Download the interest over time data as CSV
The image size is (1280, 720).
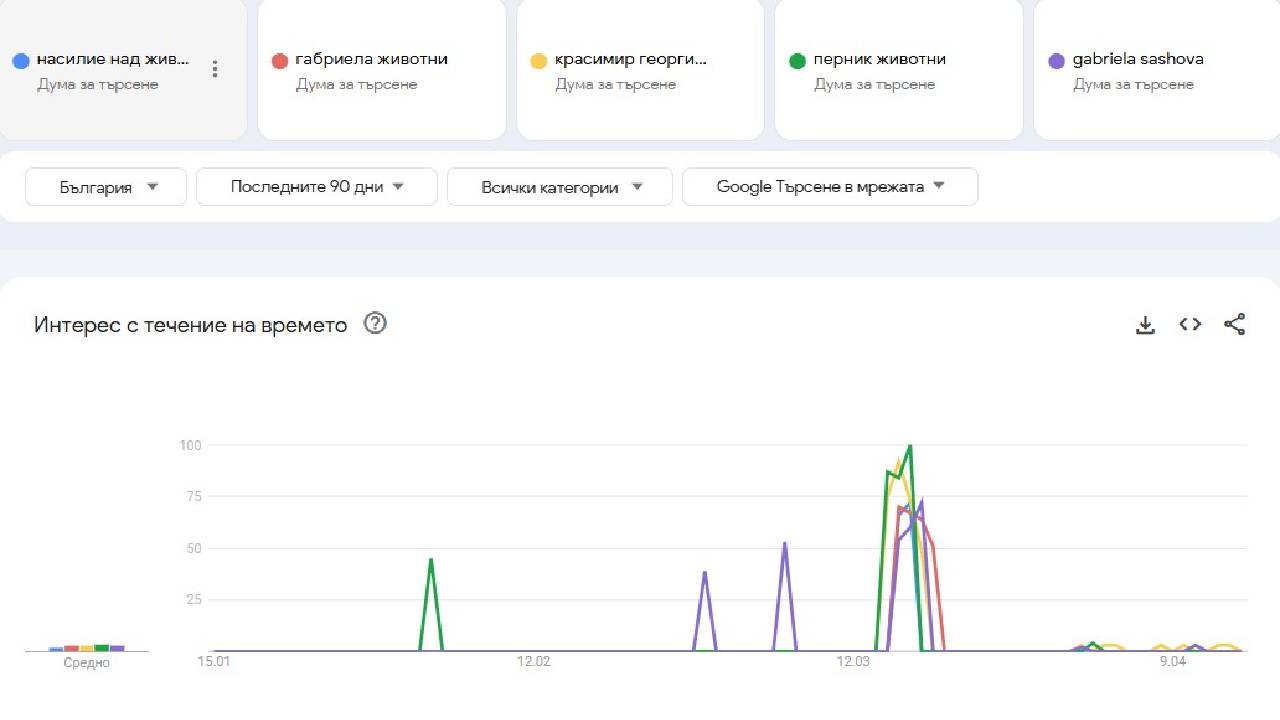(x=1145, y=324)
